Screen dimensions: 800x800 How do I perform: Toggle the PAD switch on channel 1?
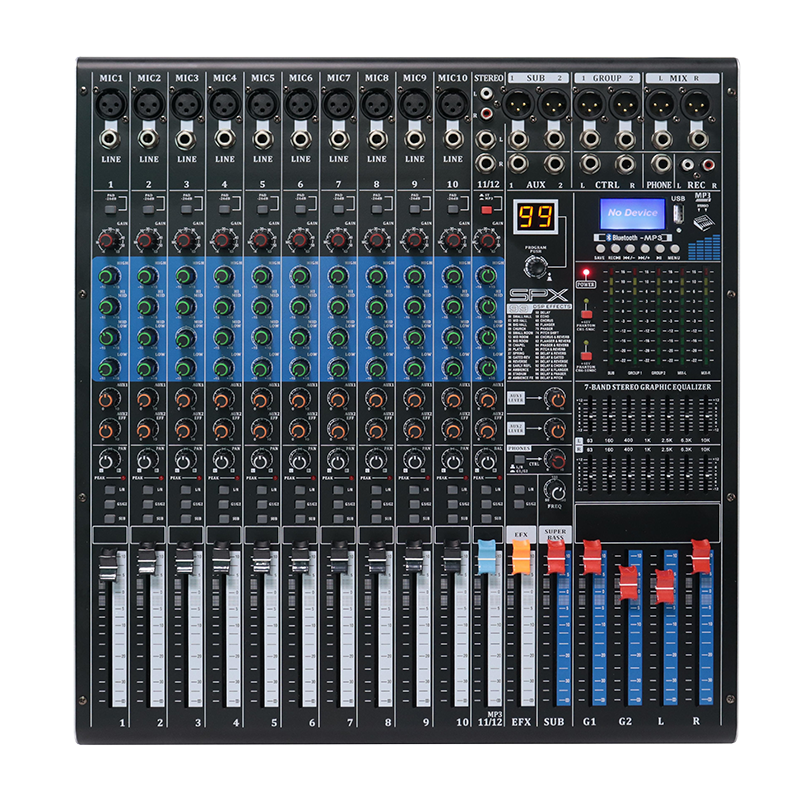[x=111, y=209]
